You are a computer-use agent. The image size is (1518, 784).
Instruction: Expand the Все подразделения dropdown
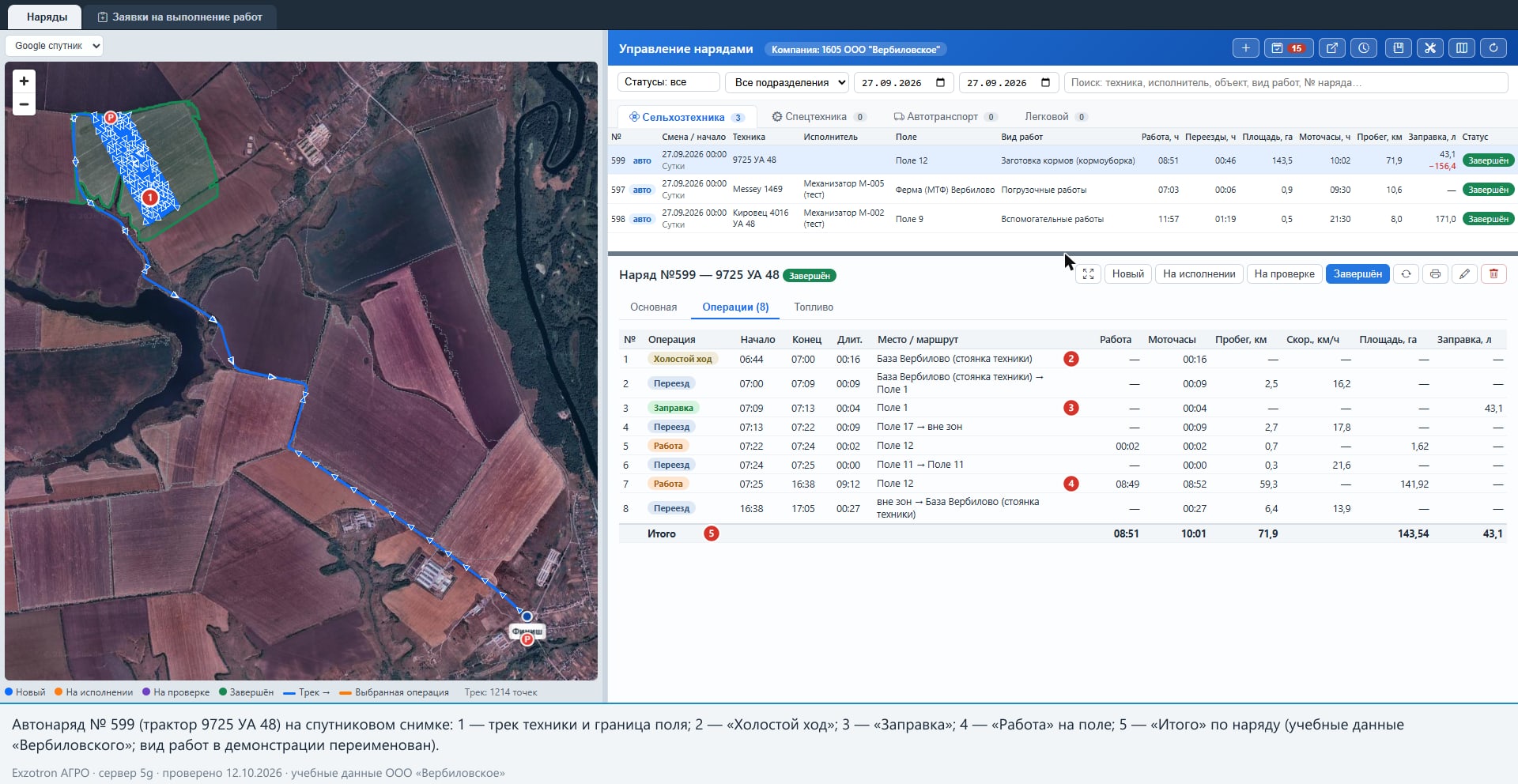pyautogui.click(x=787, y=82)
